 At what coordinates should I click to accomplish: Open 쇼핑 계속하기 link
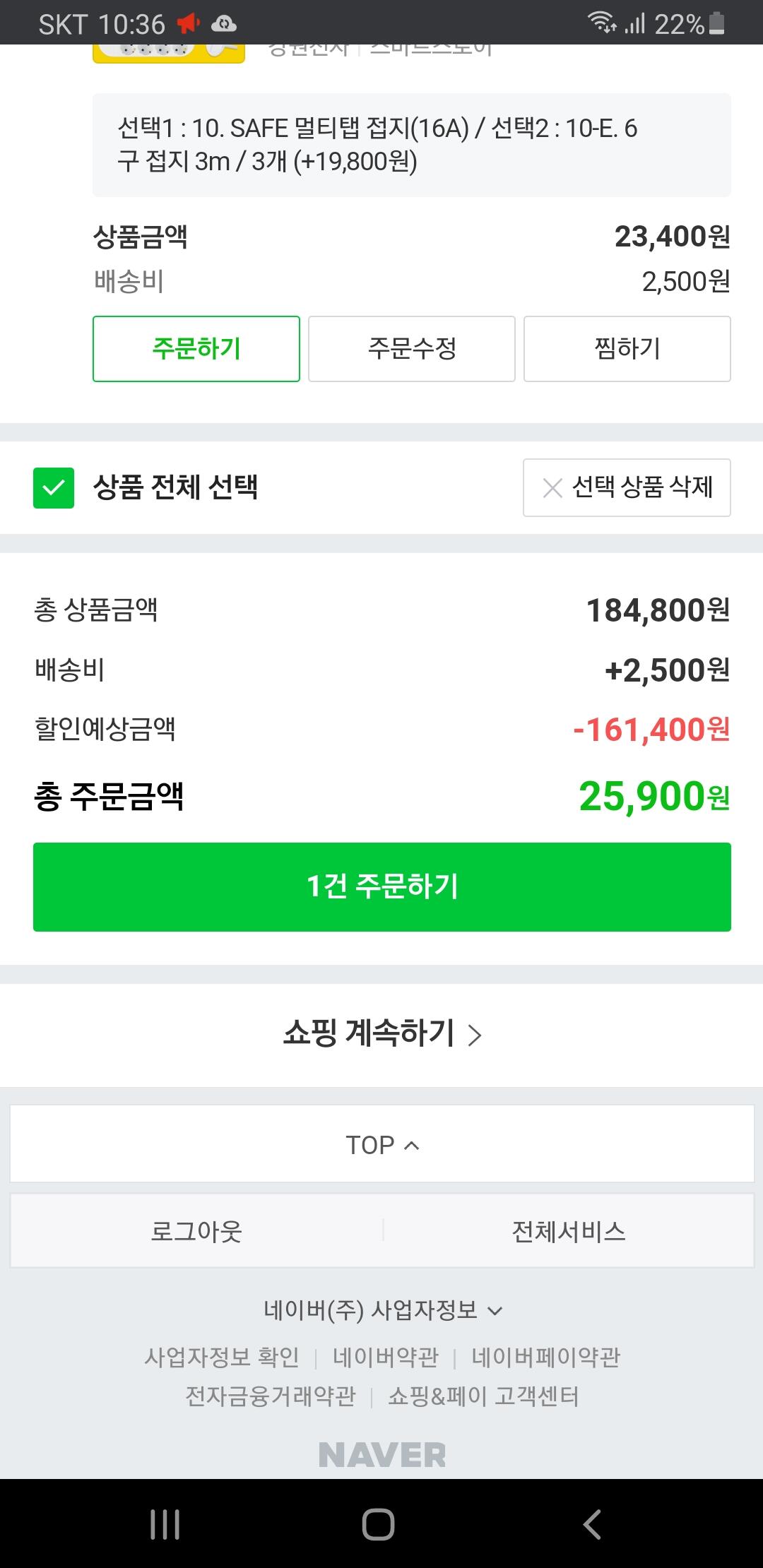382,1034
